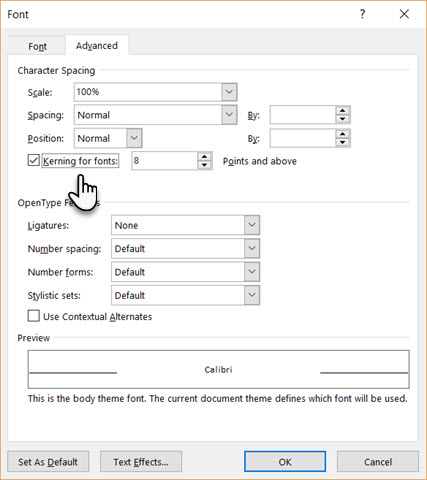427x480 pixels.
Task: Click the Set As Default button
Action: tap(48, 462)
